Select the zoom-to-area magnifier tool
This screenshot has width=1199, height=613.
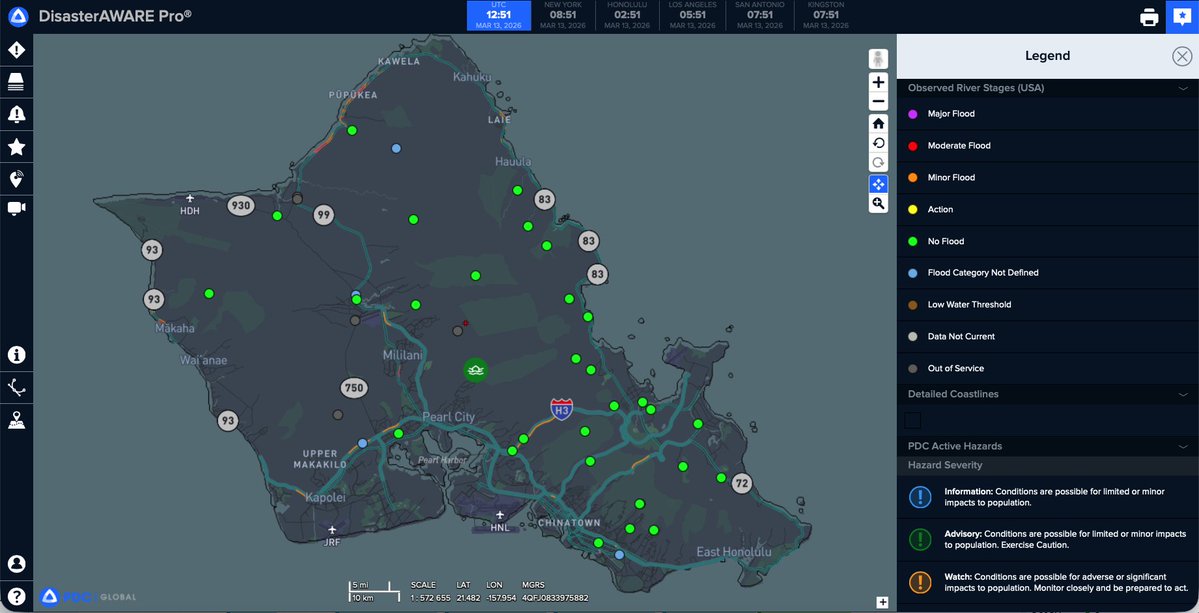pos(879,203)
